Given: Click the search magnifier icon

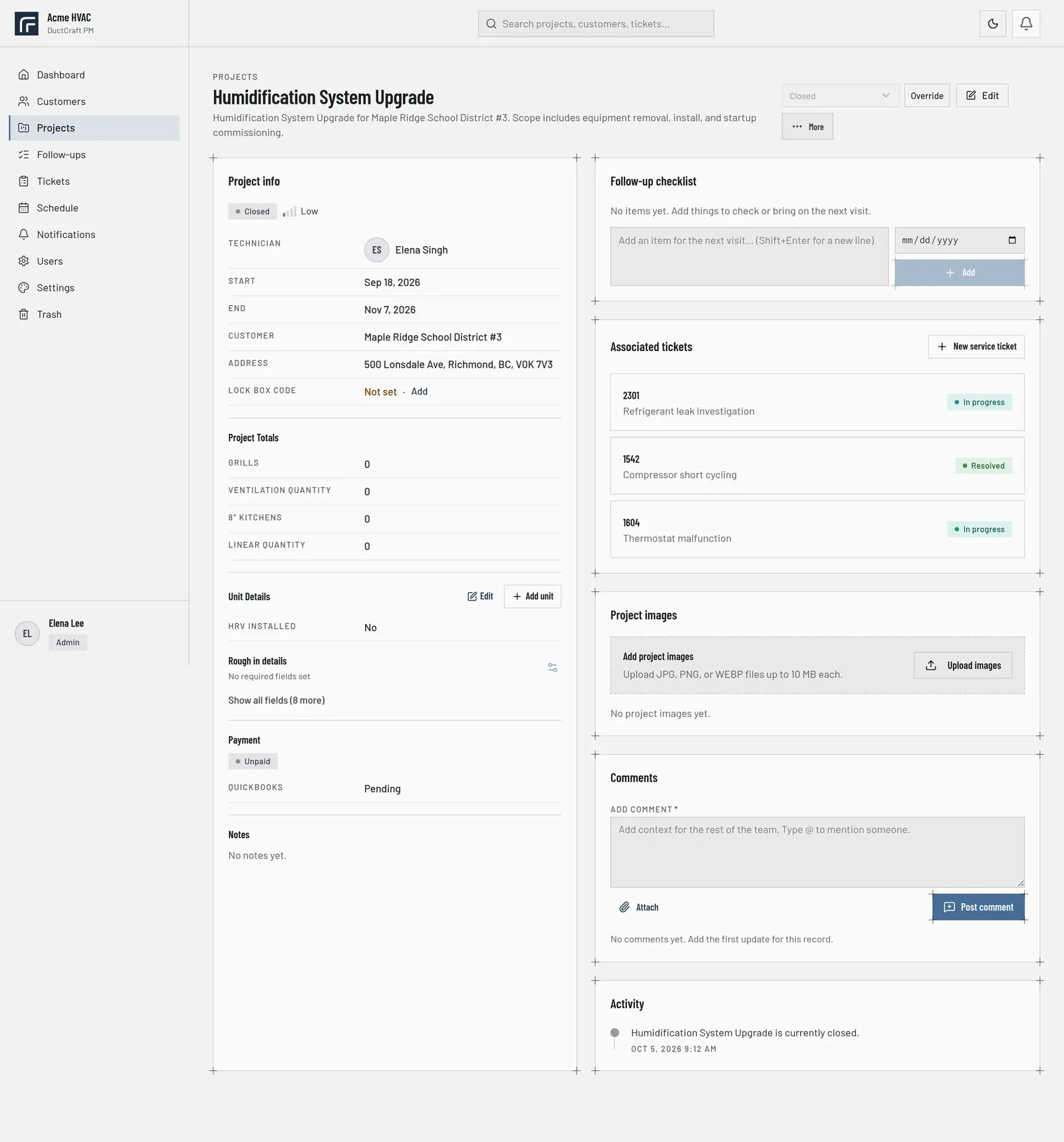Looking at the screenshot, I should 491,24.
